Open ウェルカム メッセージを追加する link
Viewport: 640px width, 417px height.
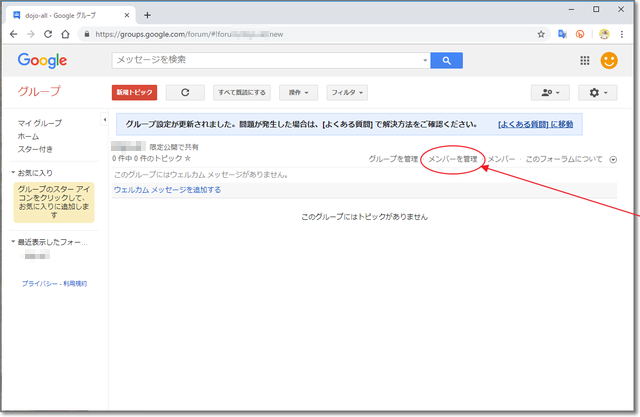click(167, 189)
